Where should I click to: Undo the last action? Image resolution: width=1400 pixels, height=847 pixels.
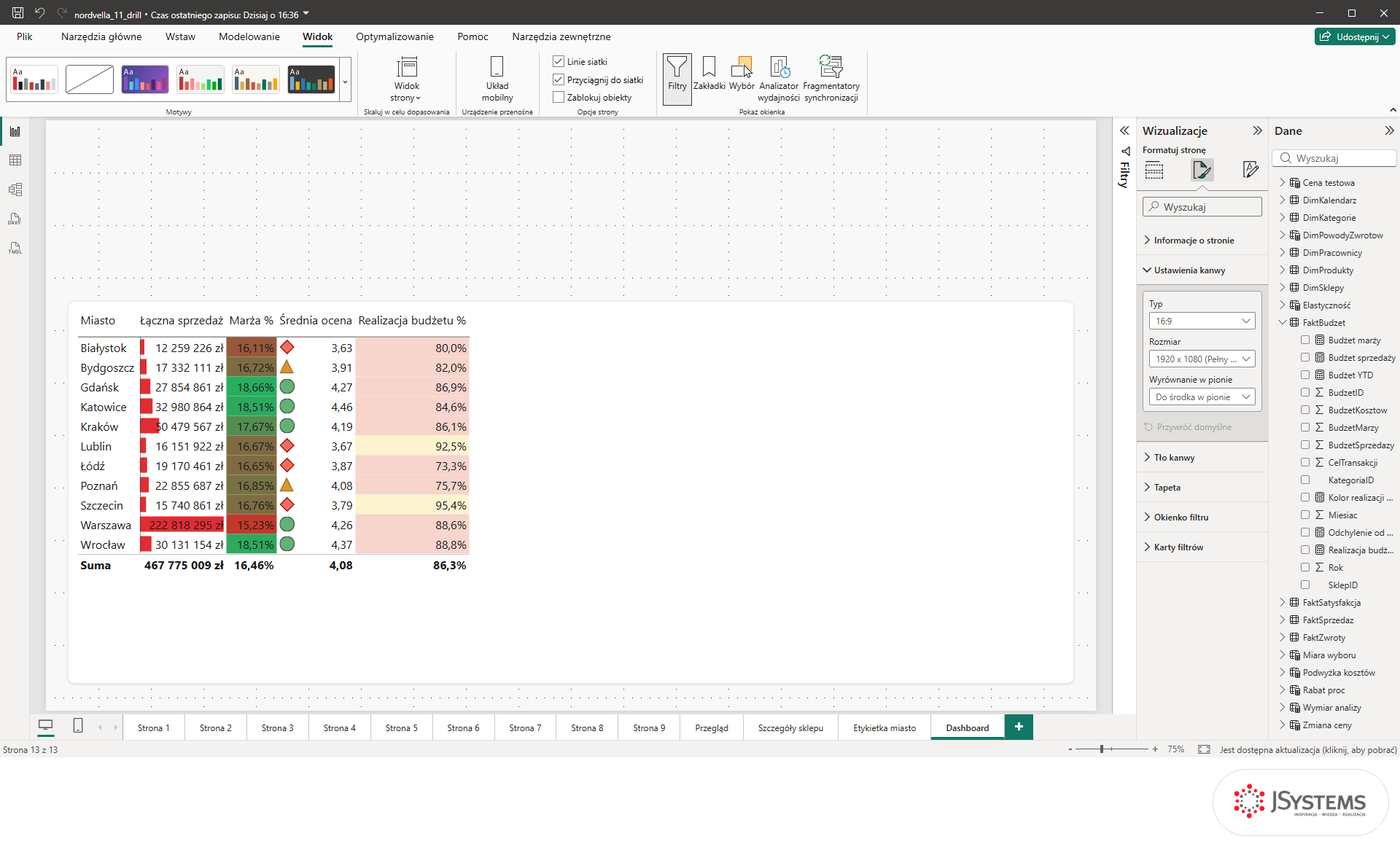click(x=40, y=13)
